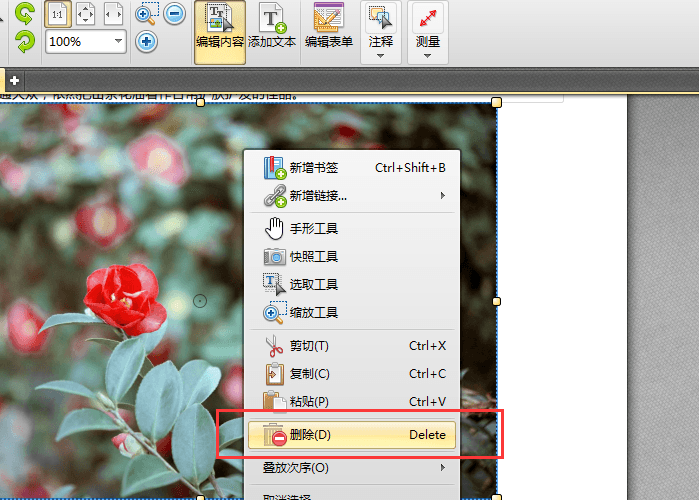Open 编辑表单 edit form tool
The image size is (699, 500).
click(329, 27)
